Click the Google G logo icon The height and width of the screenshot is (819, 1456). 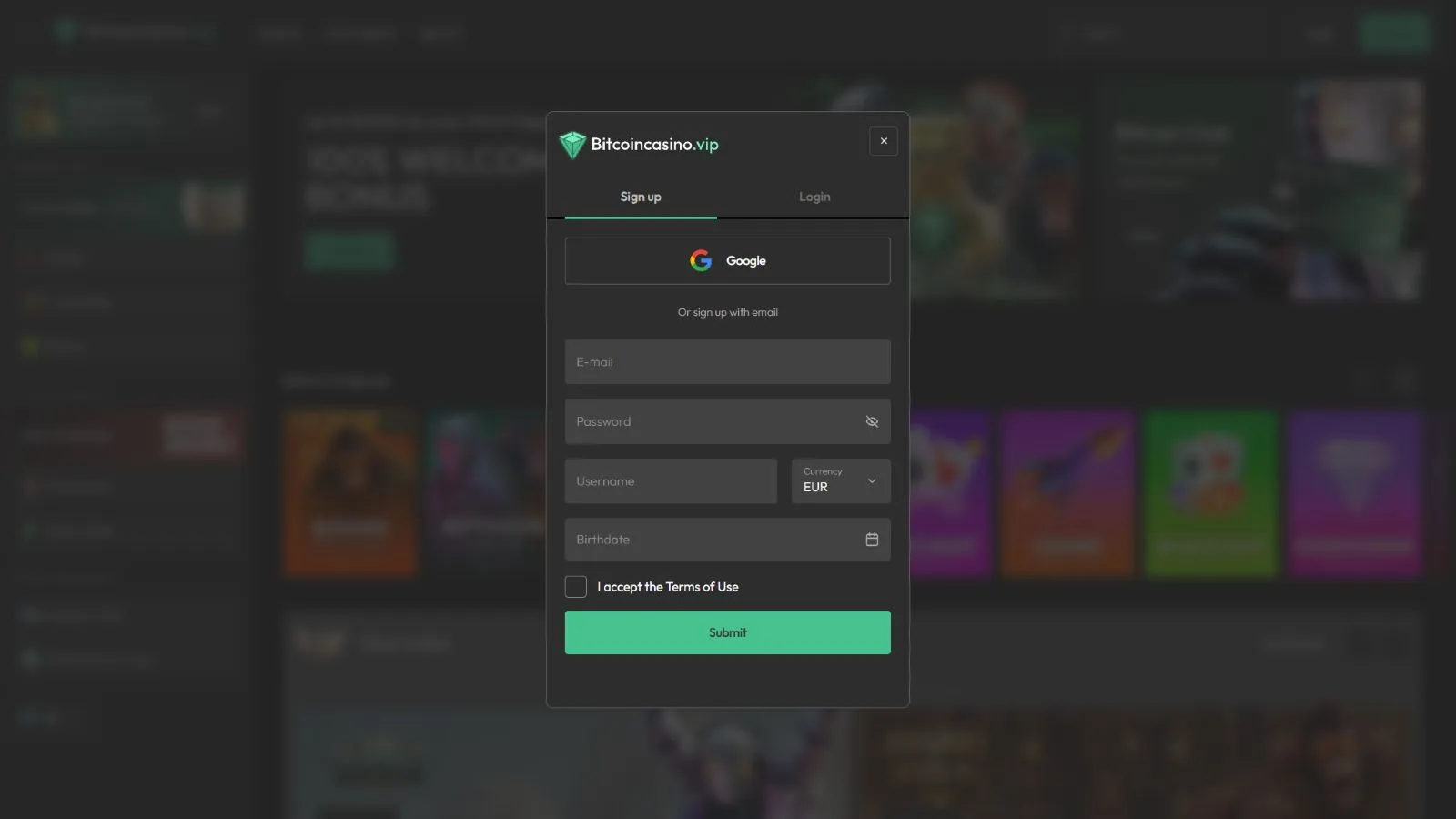[701, 261]
